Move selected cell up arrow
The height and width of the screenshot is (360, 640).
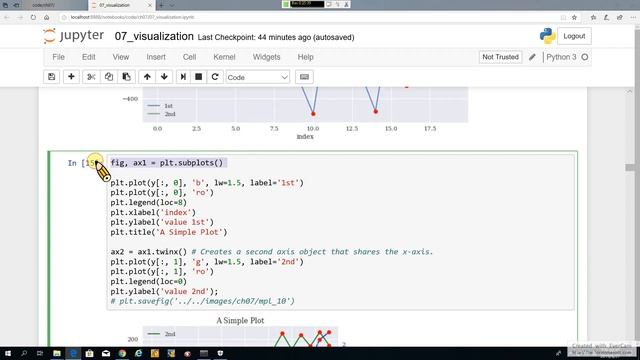[147, 77]
